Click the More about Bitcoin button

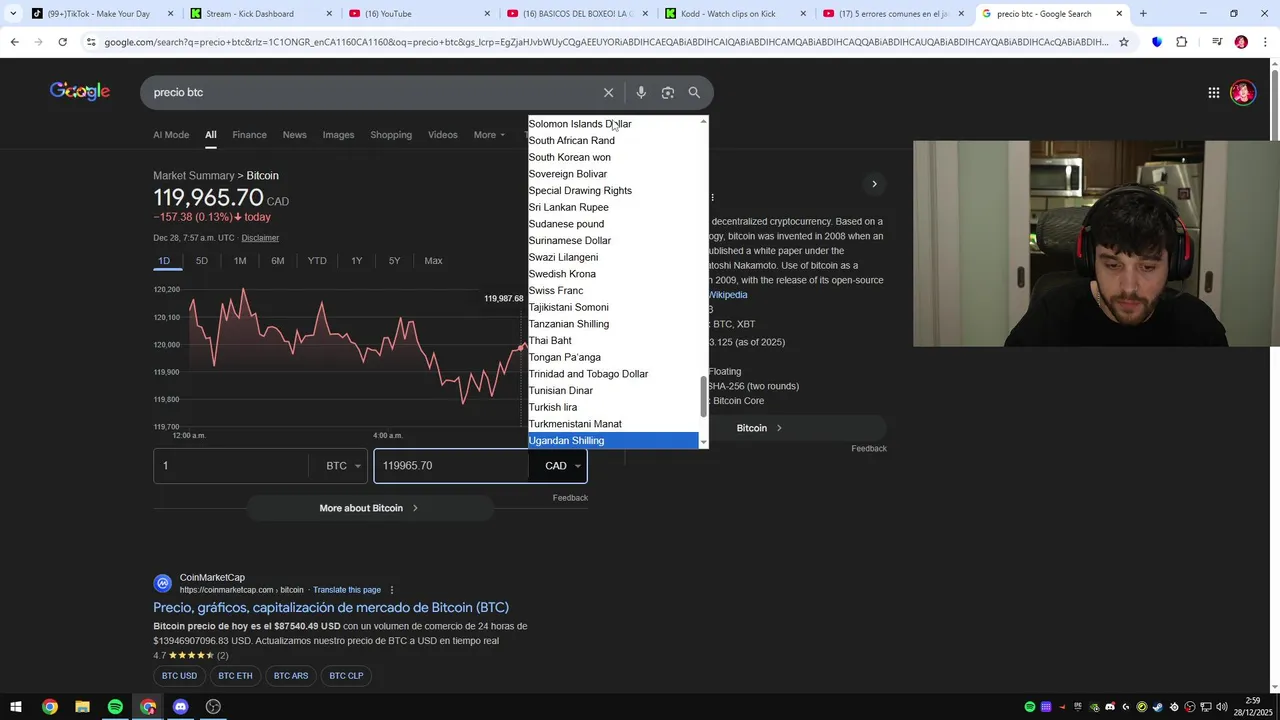[x=369, y=508]
